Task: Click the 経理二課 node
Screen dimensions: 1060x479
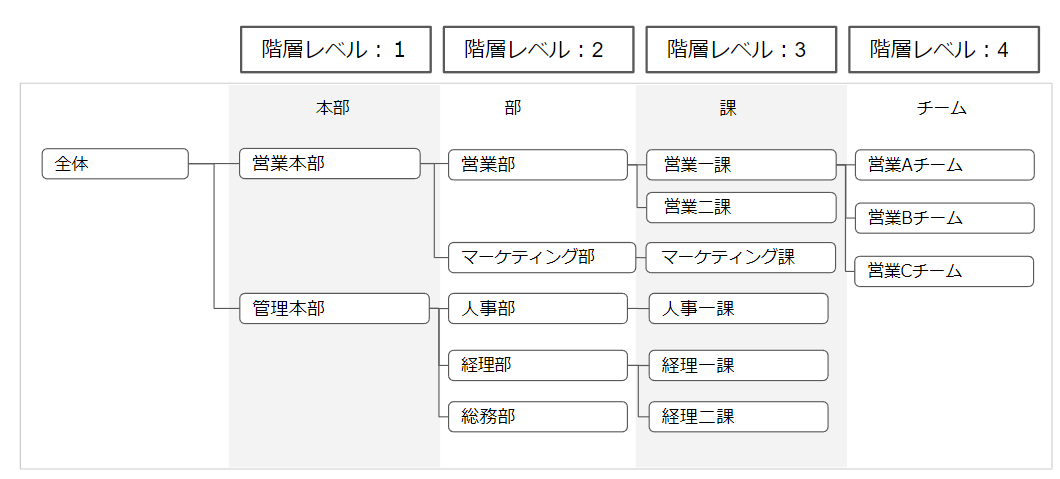Action: pyautogui.click(x=738, y=416)
